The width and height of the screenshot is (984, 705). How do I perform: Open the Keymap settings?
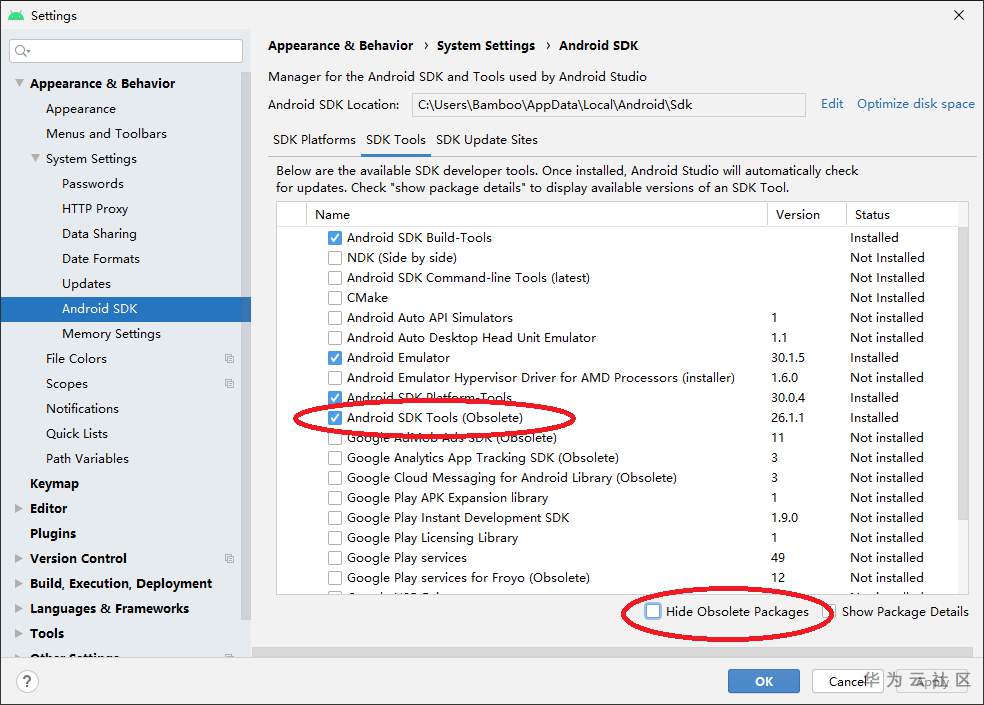[55, 483]
